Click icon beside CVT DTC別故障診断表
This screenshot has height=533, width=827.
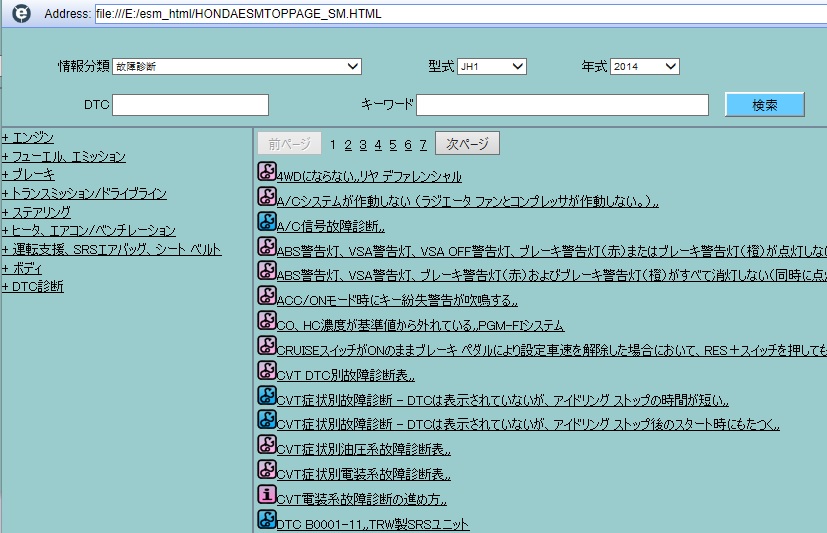[x=267, y=371]
